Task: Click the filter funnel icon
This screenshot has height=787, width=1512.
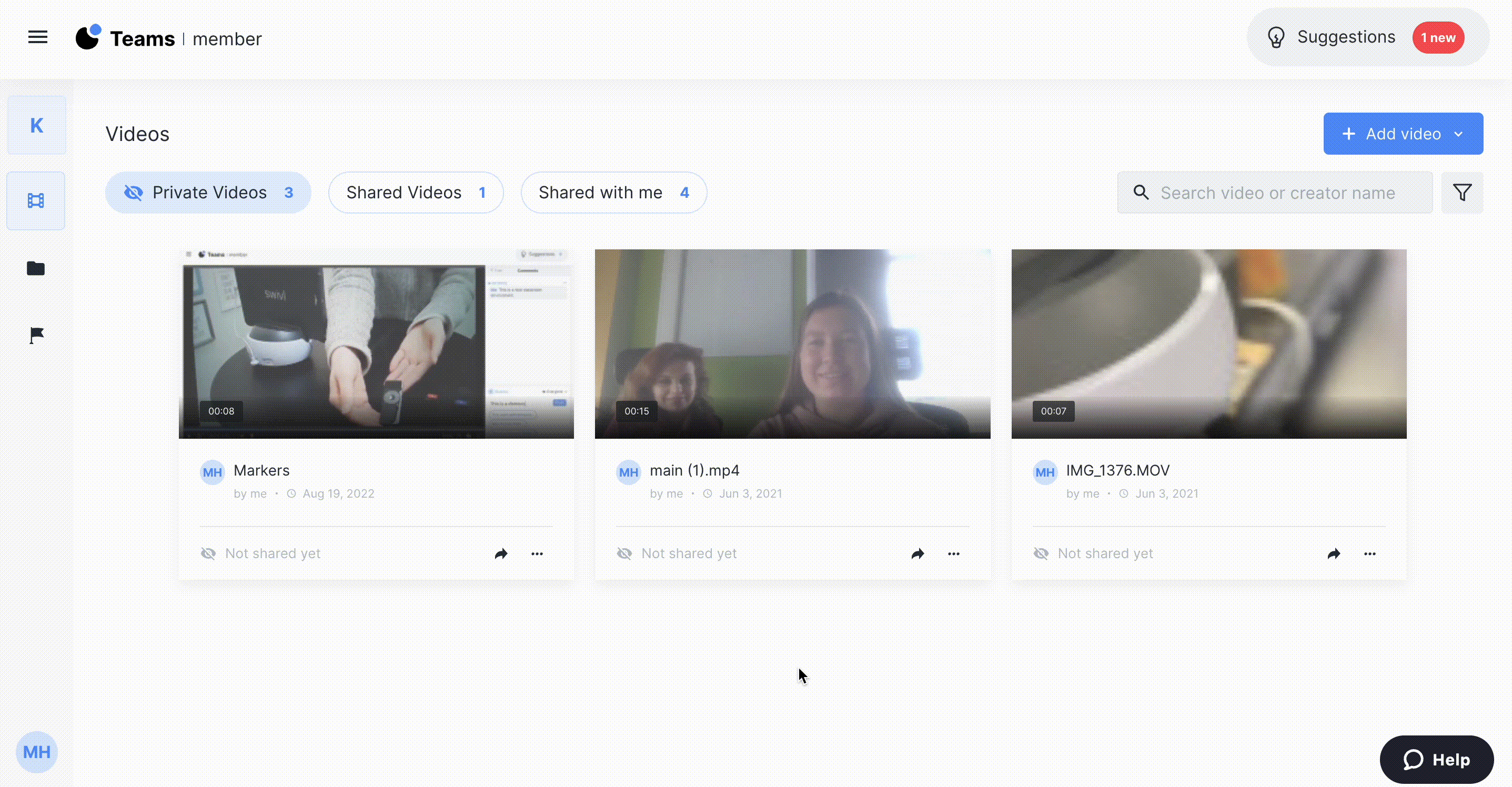Action: coord(1462,193)
